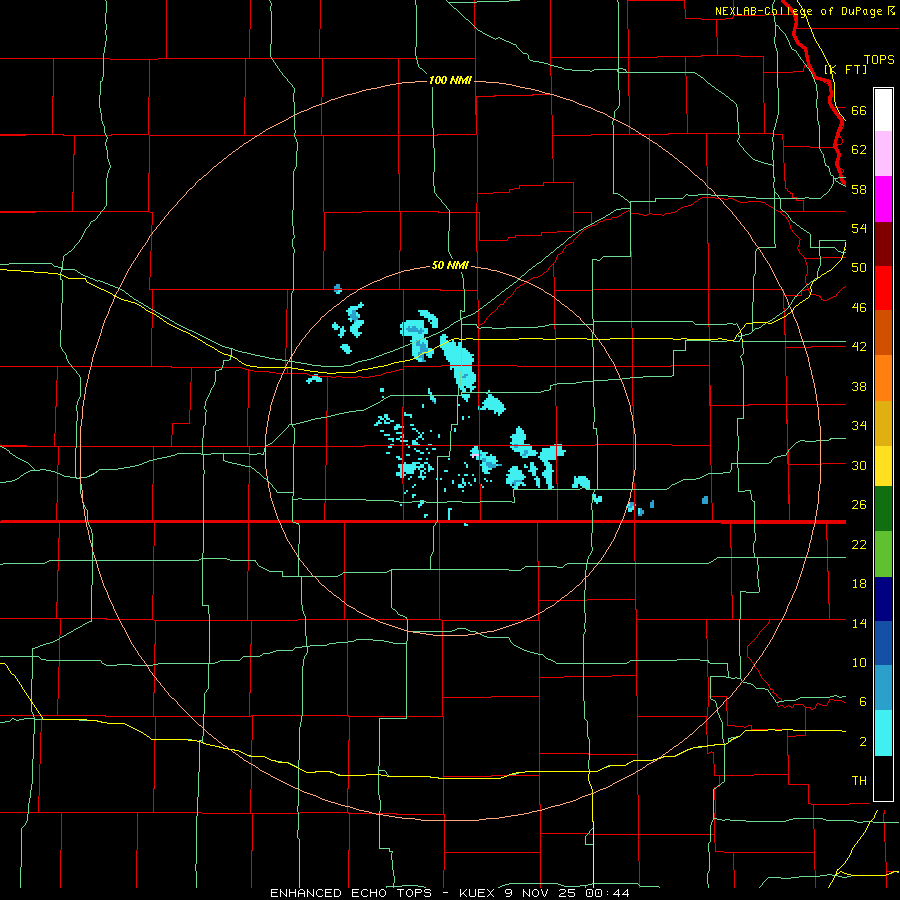900x900 pixels.
Task: Select the bright red 50 kft swatch
Action: (883, 288)
